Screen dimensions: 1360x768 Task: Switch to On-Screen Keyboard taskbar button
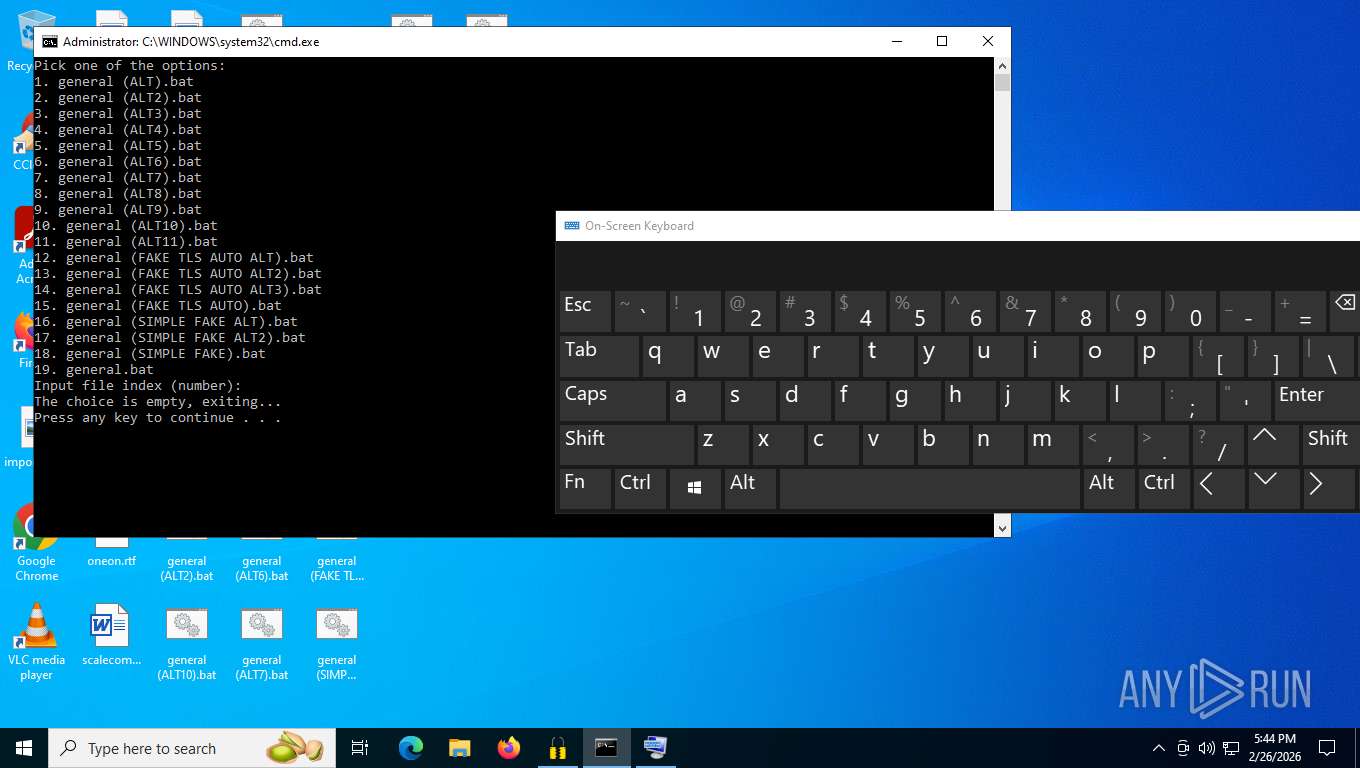tap(656, 747)
